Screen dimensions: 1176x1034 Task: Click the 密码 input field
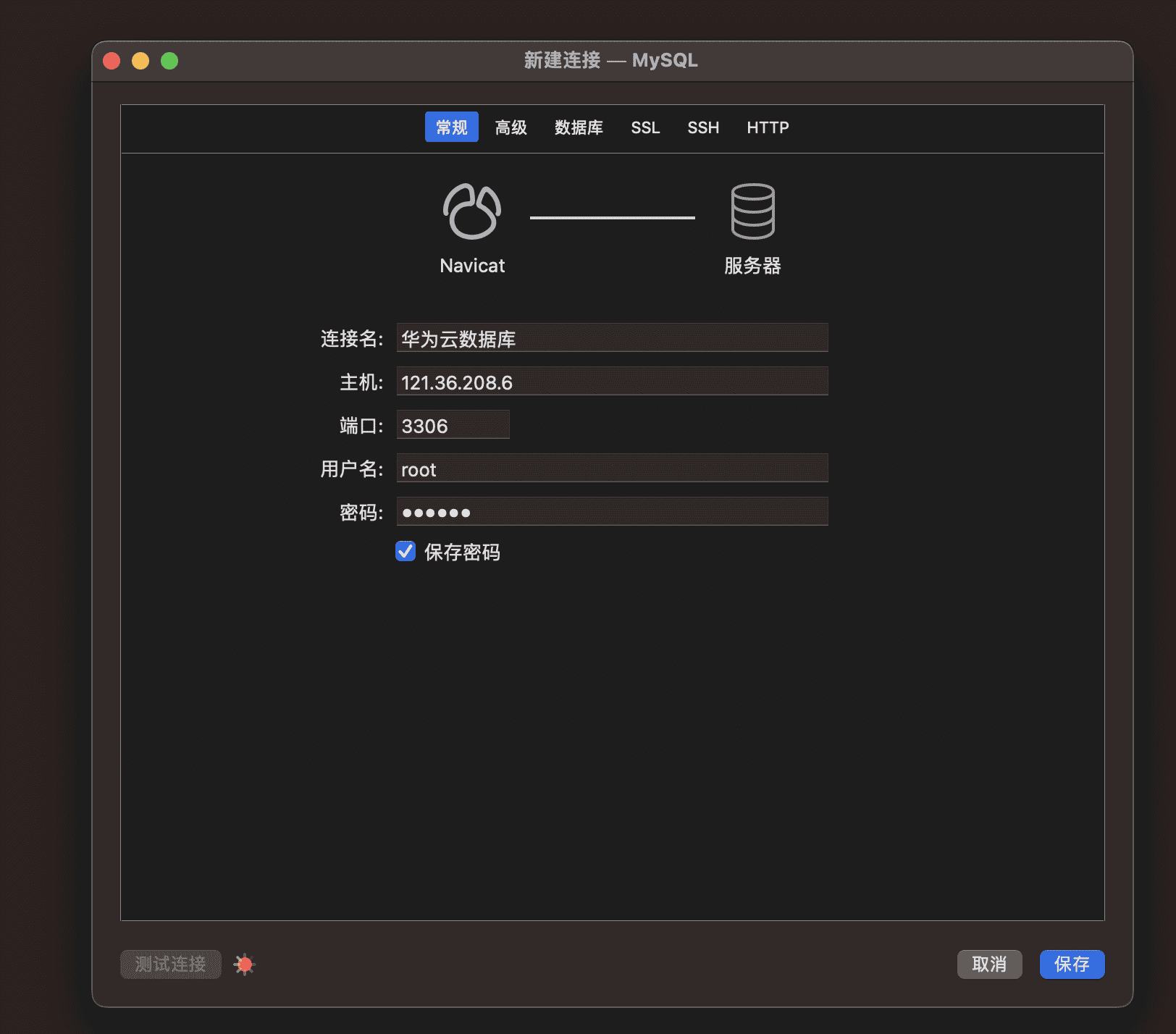pyautogui.click(x=612, y=511)
